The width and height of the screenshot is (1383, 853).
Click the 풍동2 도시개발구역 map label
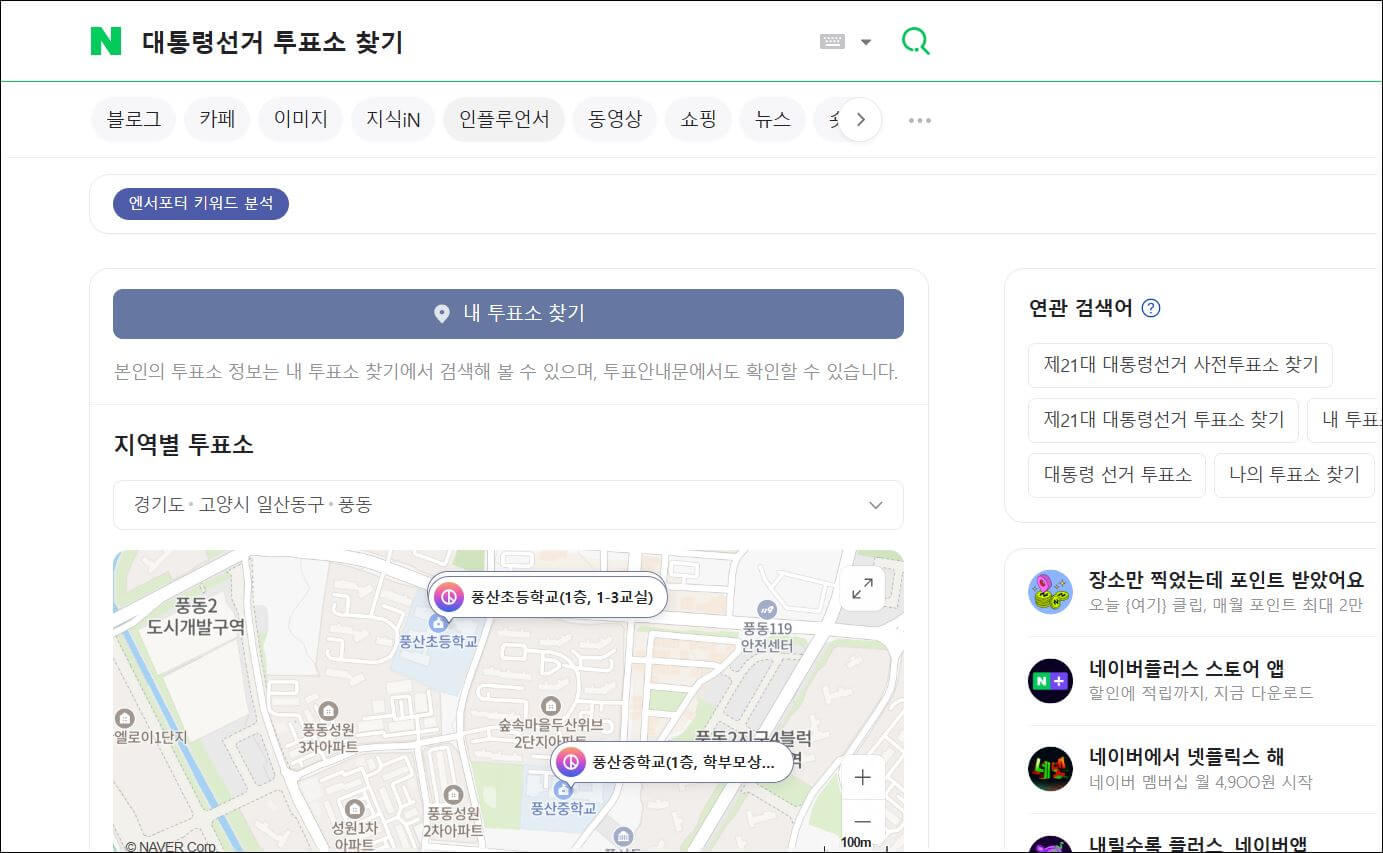(196, 616)
